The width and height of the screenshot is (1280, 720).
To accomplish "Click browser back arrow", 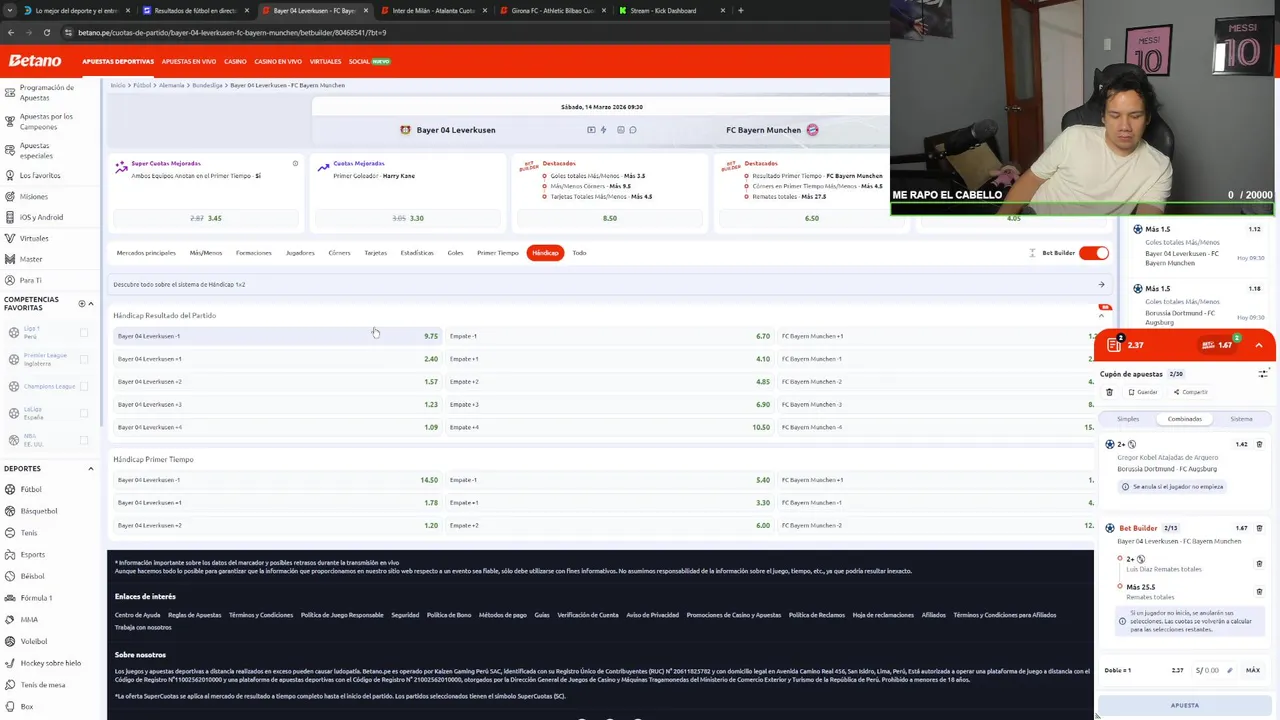I will point(11,32).
